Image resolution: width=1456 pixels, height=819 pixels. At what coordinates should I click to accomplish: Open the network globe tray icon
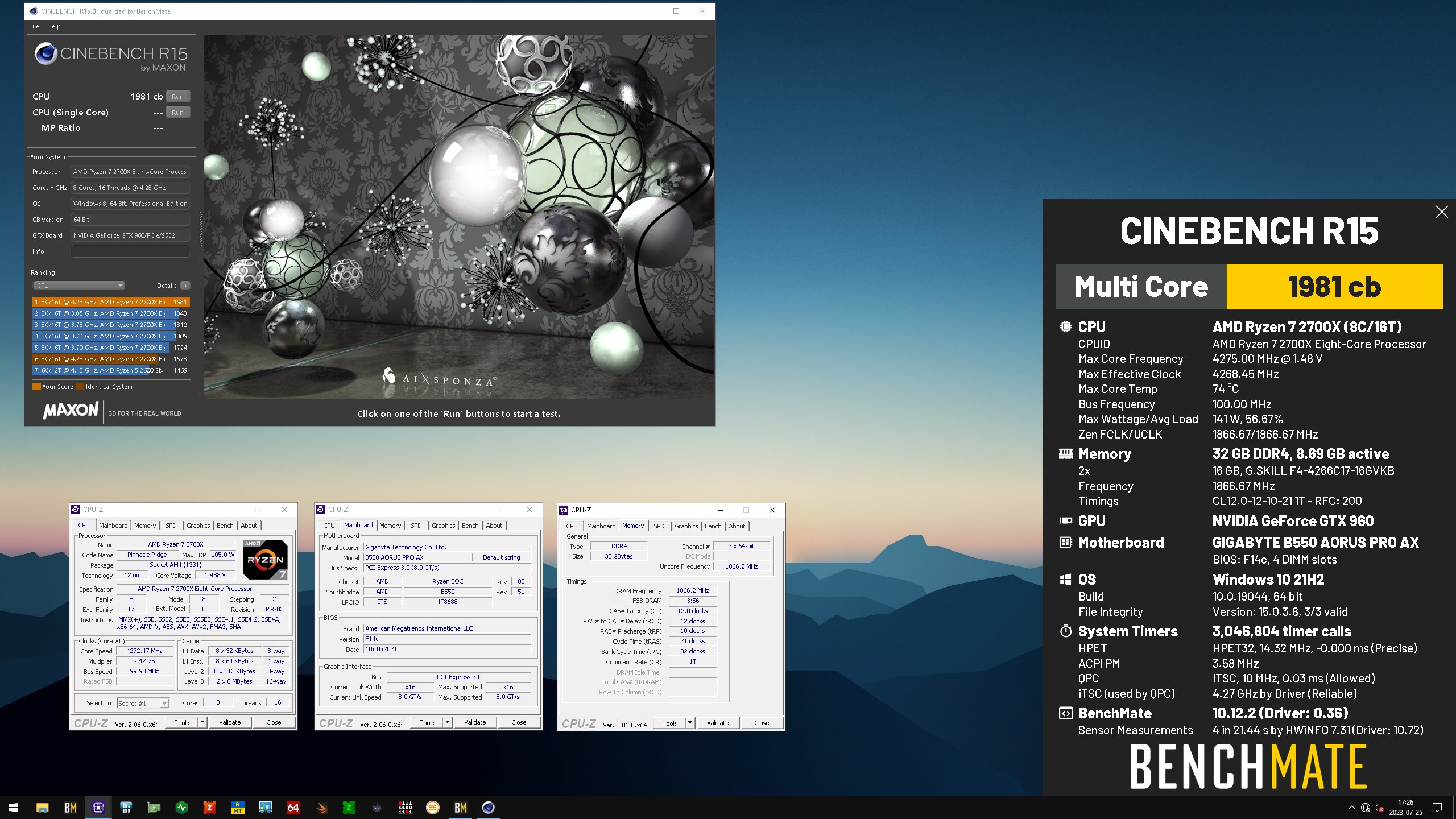pos(1366,808)
